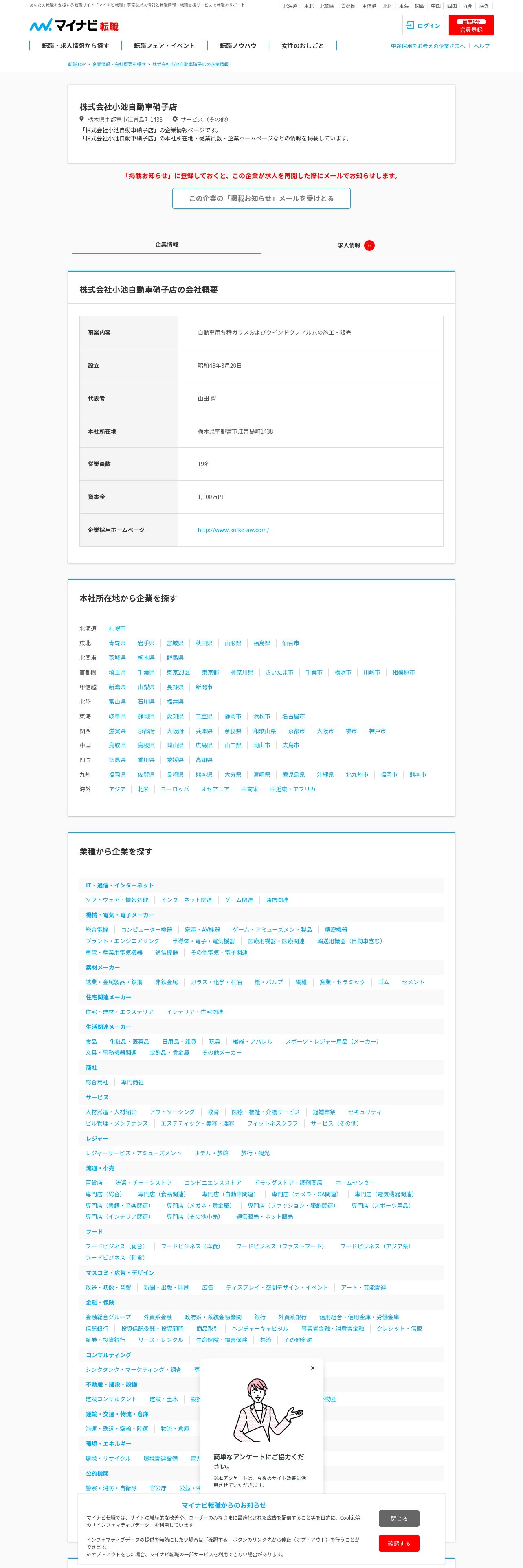Click the red 会員登録 button
The height and width of the screenshot is (1568, 523).
(x=470, y=26)
